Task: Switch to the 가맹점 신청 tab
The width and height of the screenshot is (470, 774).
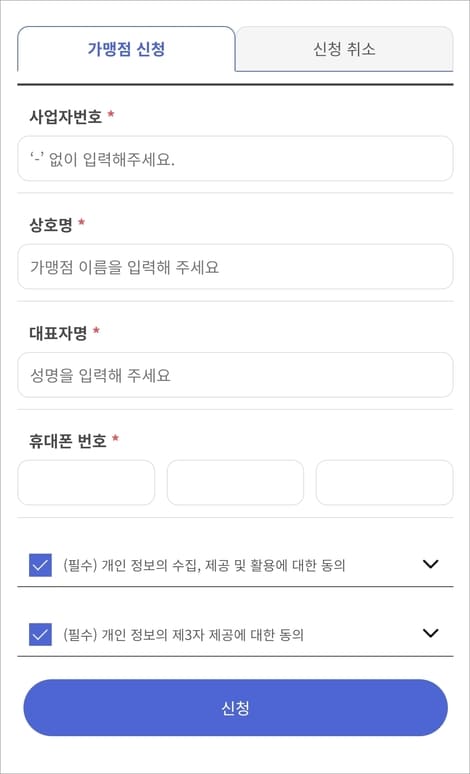Action: click(x=126, y=49)
